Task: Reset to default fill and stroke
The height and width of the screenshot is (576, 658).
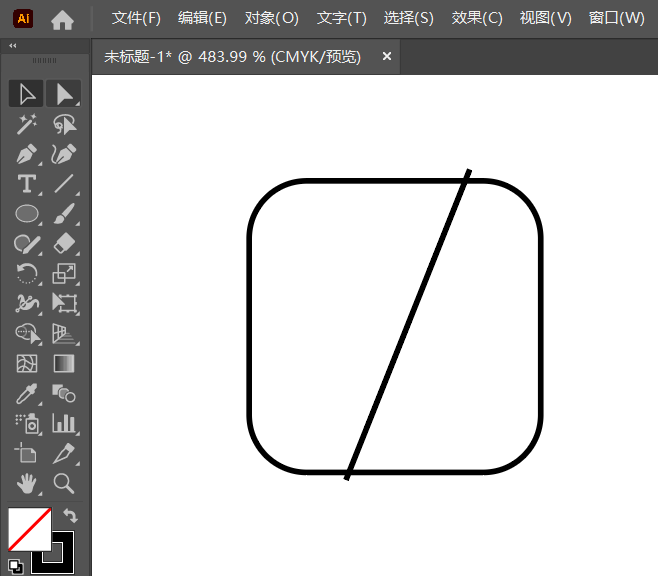Action: pos(16,567)
